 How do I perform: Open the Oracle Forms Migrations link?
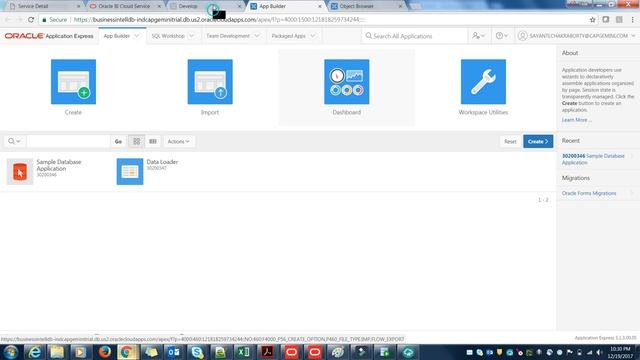(589, 193)
